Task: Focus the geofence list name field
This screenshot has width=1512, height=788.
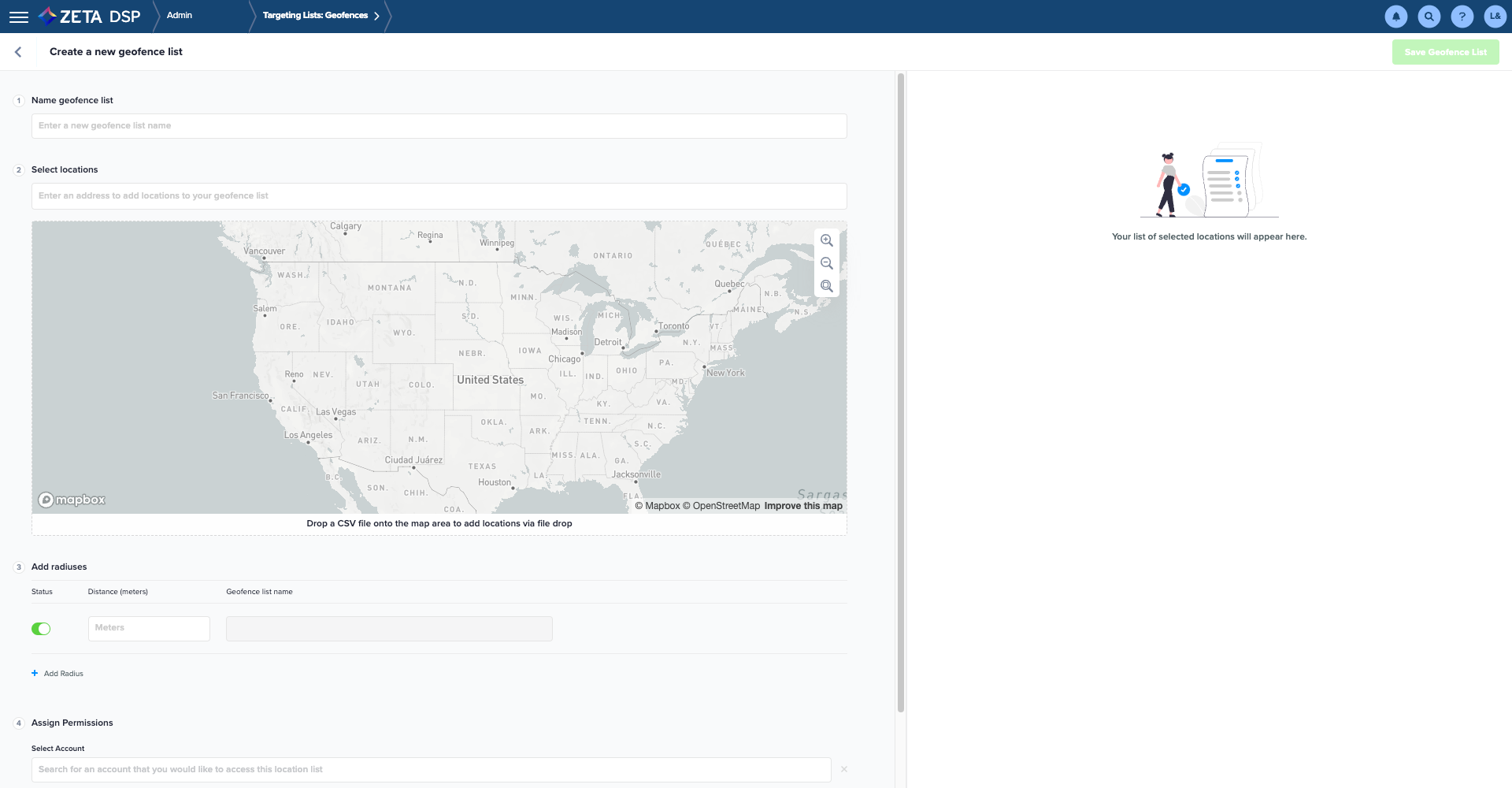Action: 439,126
